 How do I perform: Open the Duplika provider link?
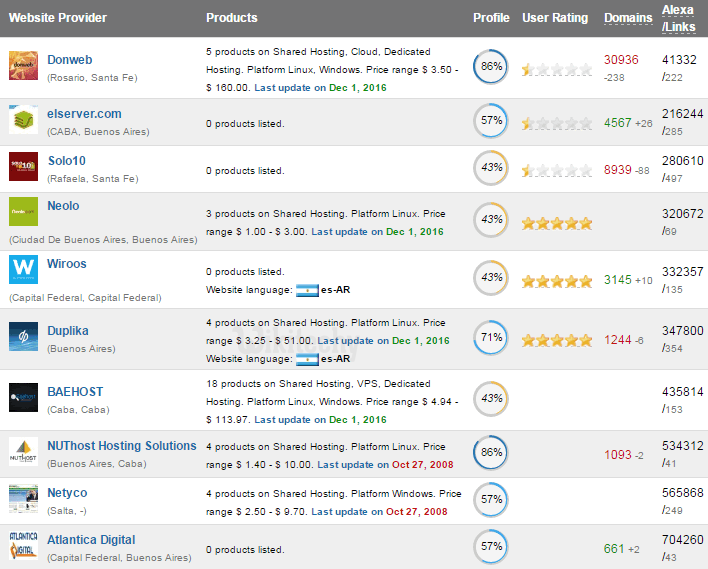click(x=68, y=331)
